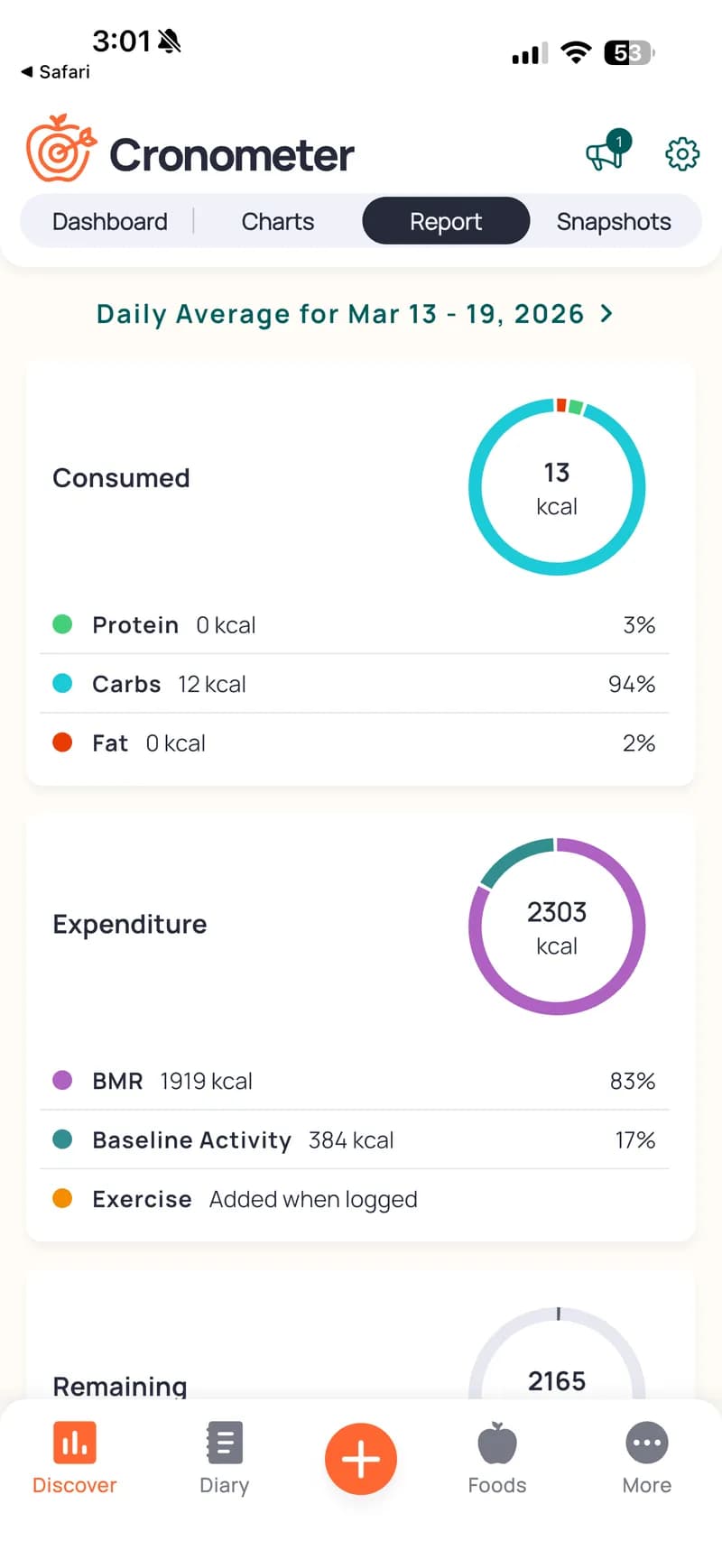Tap the Baseline Activity 384 kcal row
This screenshot has height=1568, width=722.
(x=354, y=1140)
